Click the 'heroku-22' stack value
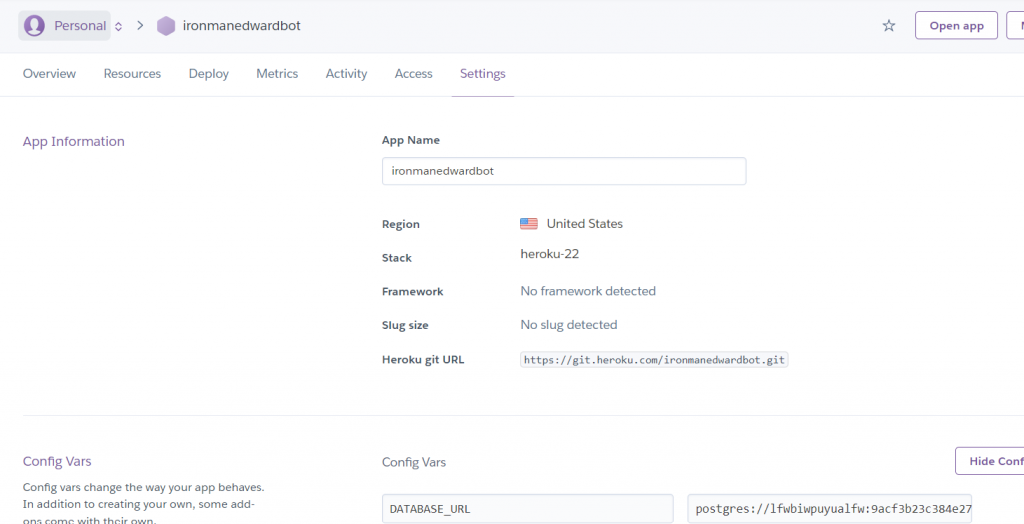 click(549, 254)
